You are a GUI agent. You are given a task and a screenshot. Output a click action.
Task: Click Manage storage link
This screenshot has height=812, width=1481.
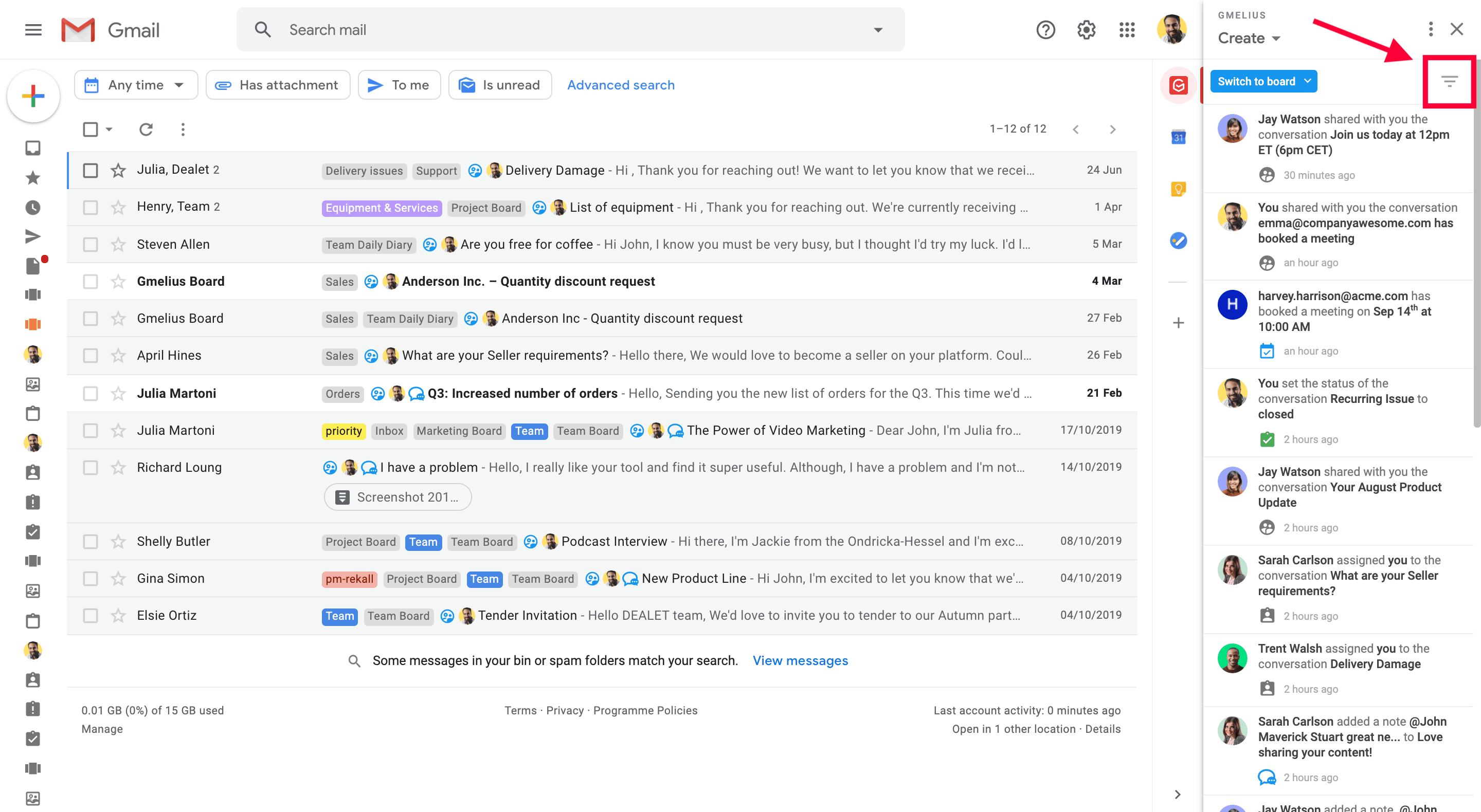point(102,729)
